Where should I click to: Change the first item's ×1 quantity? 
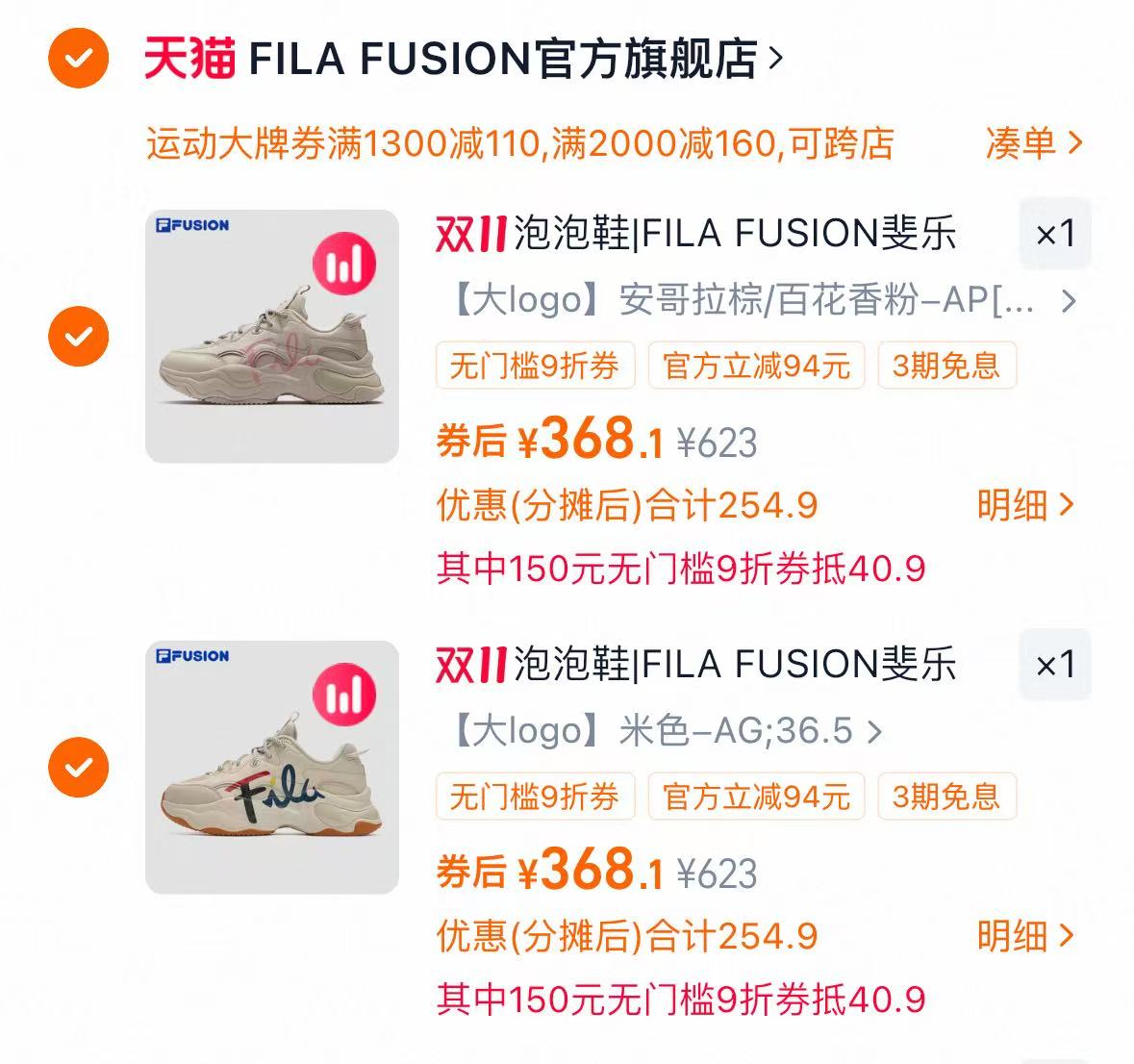(1054, 234)
